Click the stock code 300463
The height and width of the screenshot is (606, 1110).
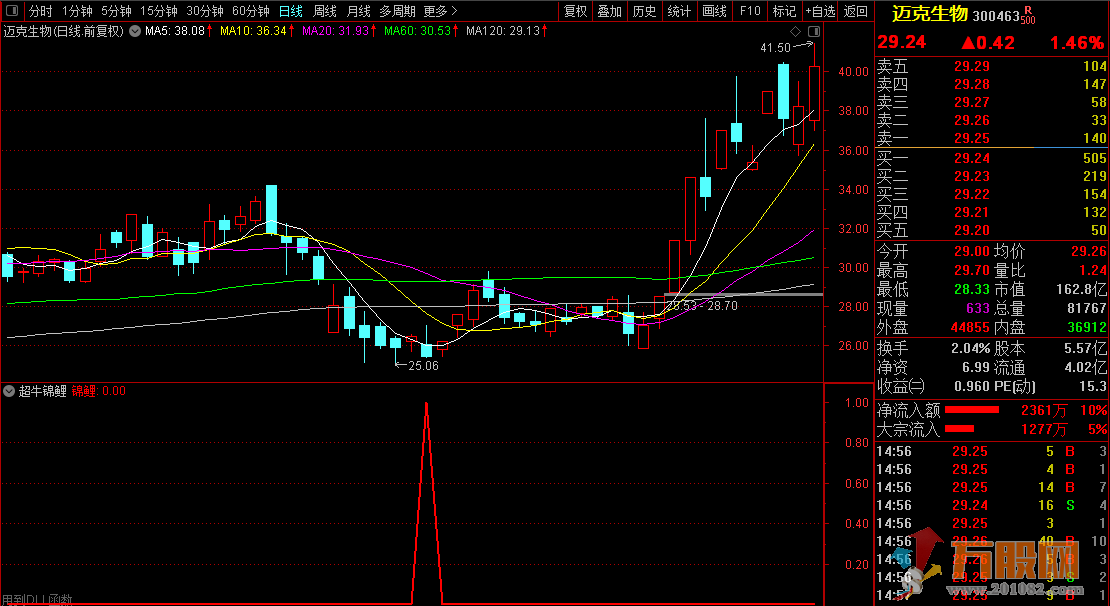pos(996,16)
